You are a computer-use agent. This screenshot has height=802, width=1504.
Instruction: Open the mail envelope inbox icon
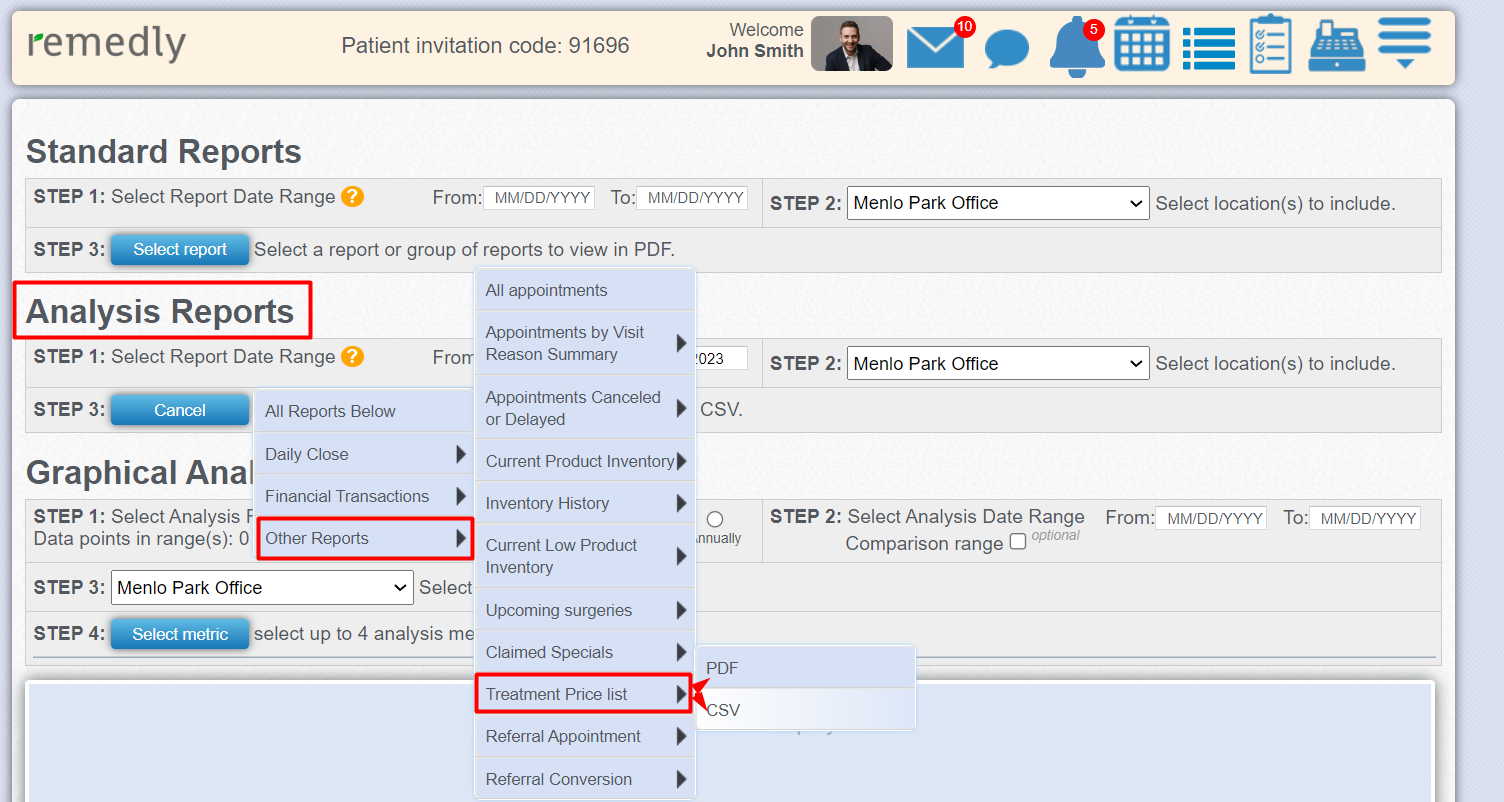[x=935, y=48]
